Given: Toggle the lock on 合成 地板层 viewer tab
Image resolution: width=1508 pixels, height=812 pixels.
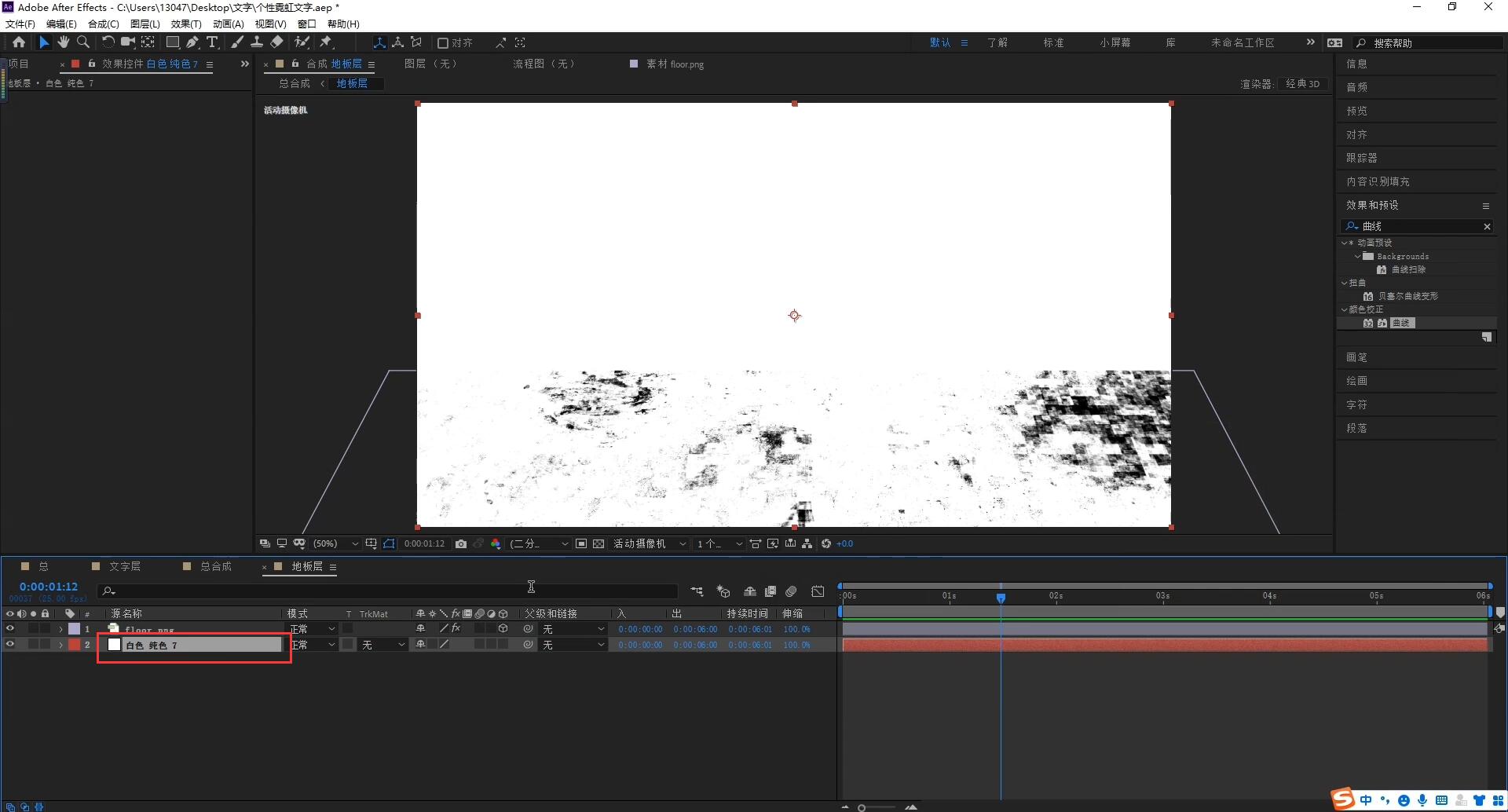Looking at the screenshot, I should click(x=295, y=64).
